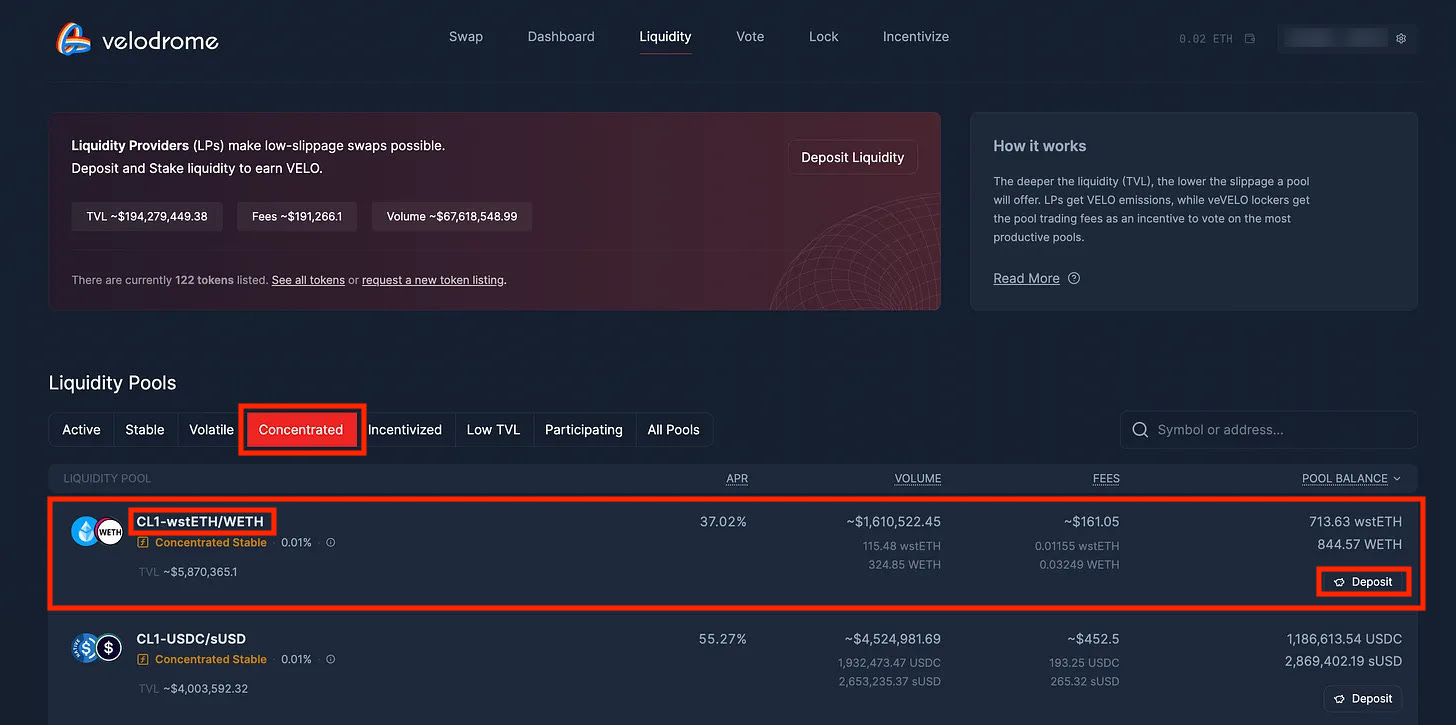The image size is (1456, 725).
Task: Open the Read More link
Action: tap(1026, 278)
